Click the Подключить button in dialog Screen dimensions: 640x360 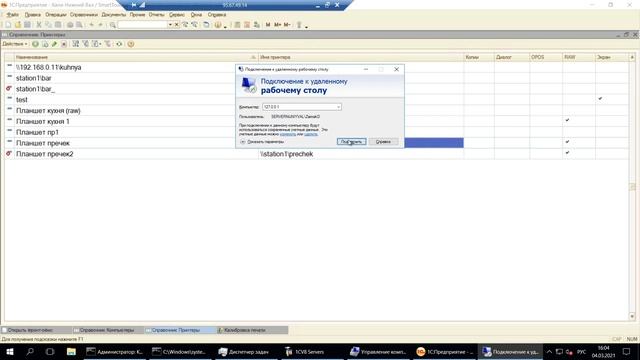[351, 142]
